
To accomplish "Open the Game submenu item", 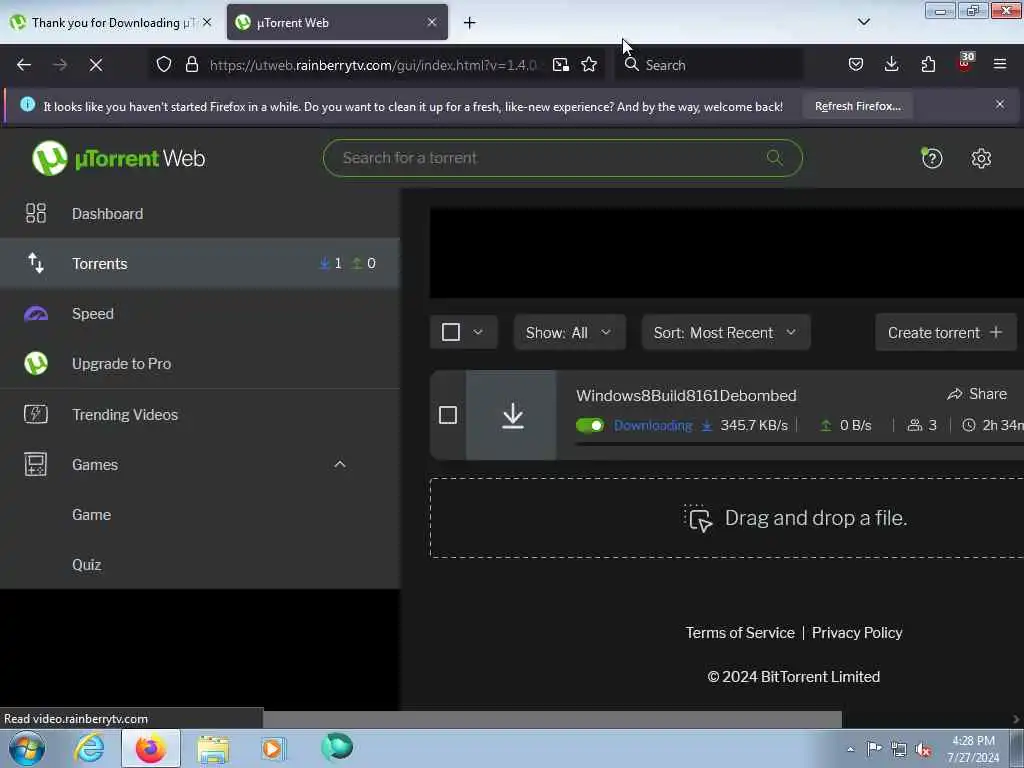I will coord(200,515).
